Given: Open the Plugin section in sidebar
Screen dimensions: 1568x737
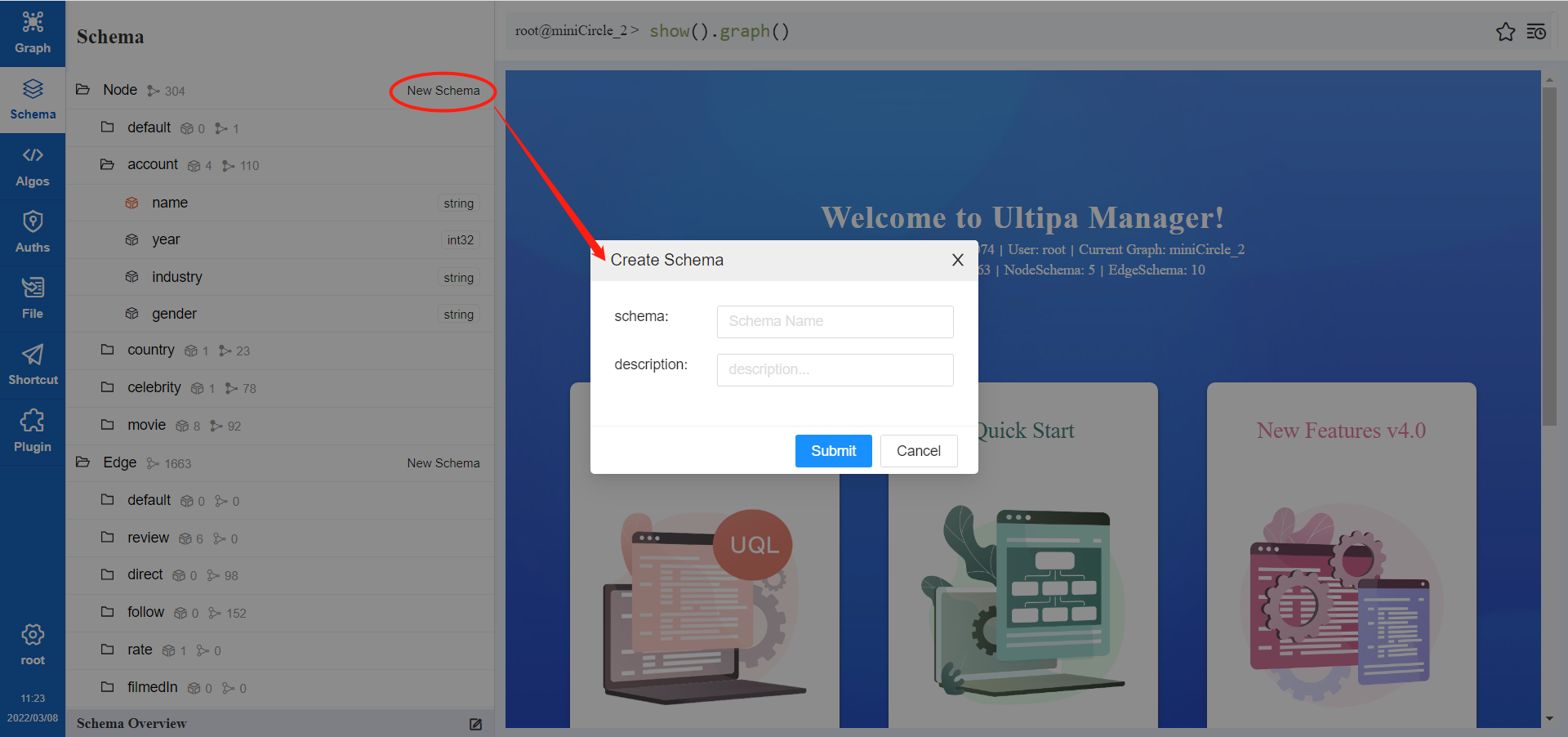Looking at the screenshot, I should [33, 432].
